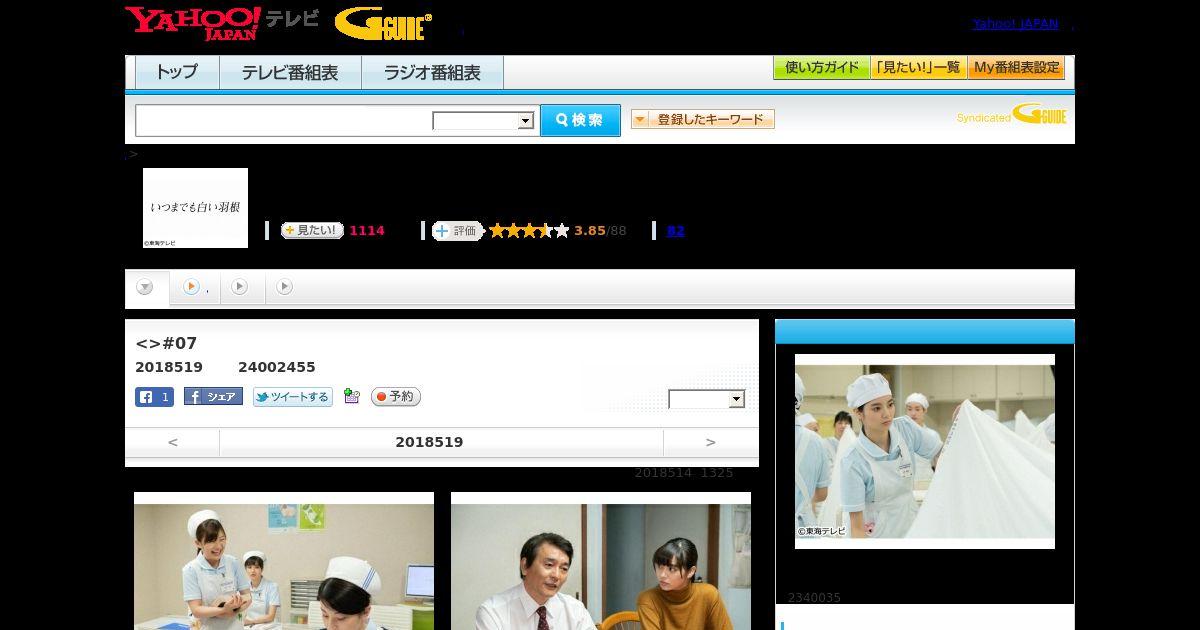Screen dimensions: 1200x630
Task: Expand 登録したキーワード dropdown
Action: (x=703, y=119)
